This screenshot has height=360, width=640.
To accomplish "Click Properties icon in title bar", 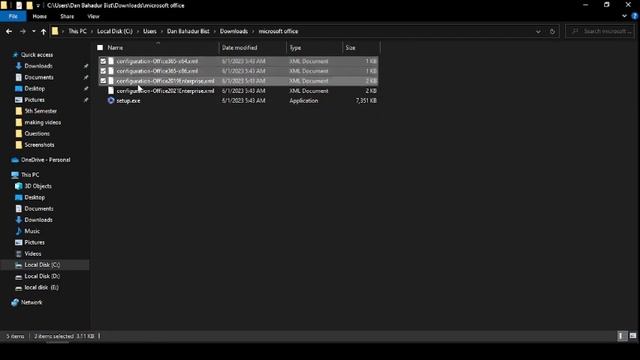I will point(19,6).
